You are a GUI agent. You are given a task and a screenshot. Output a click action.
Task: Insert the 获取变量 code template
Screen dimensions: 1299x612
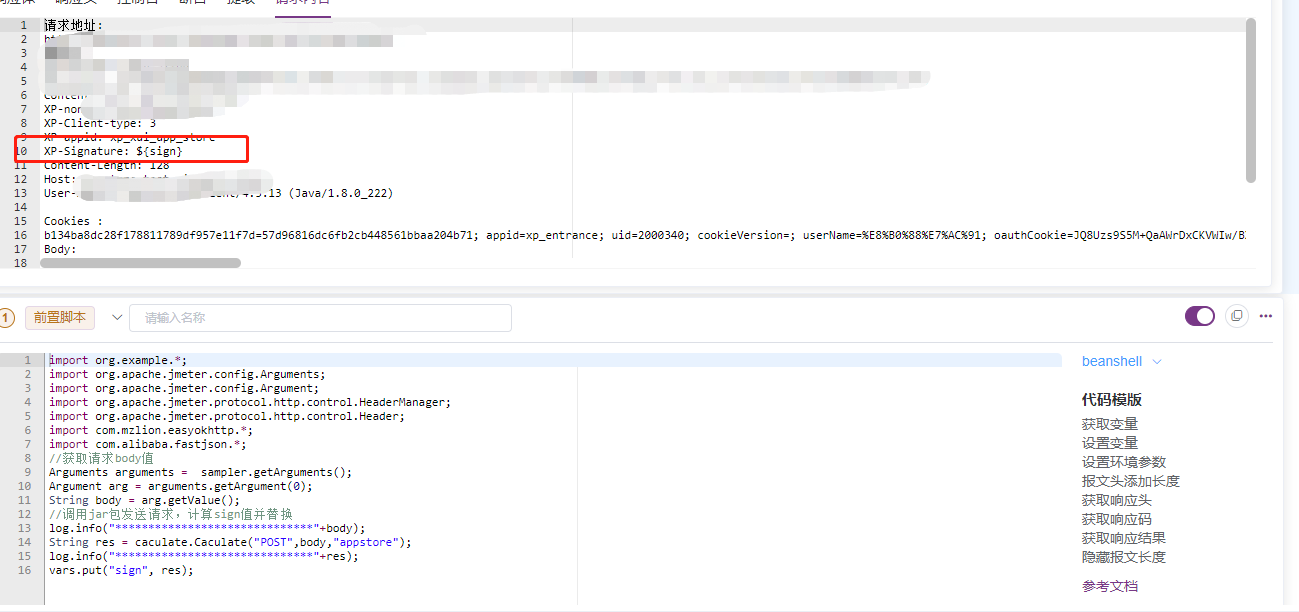click(x=1109, y=424)
